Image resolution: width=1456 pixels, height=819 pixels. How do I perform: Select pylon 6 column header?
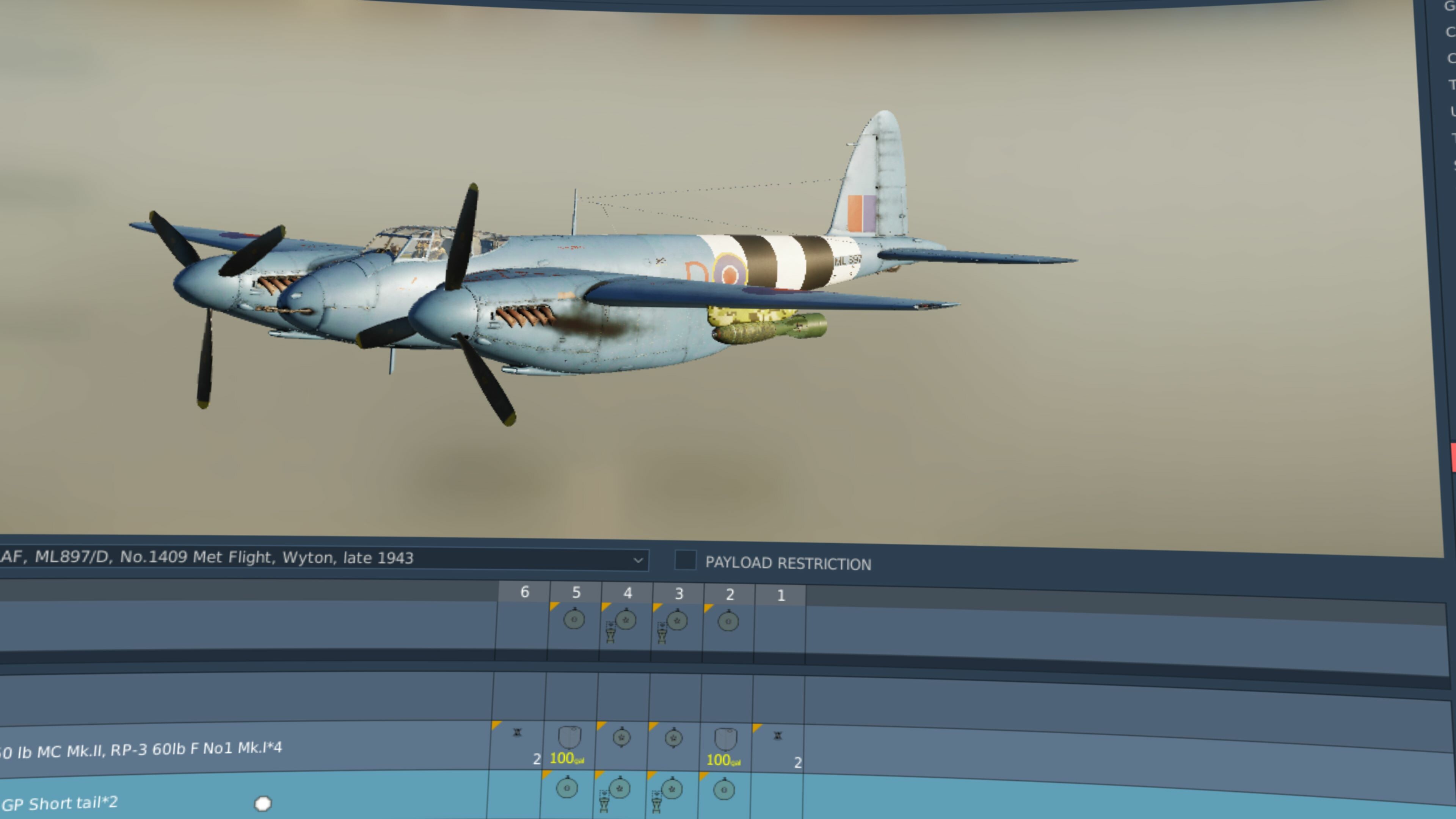click(x=524, y=592)
